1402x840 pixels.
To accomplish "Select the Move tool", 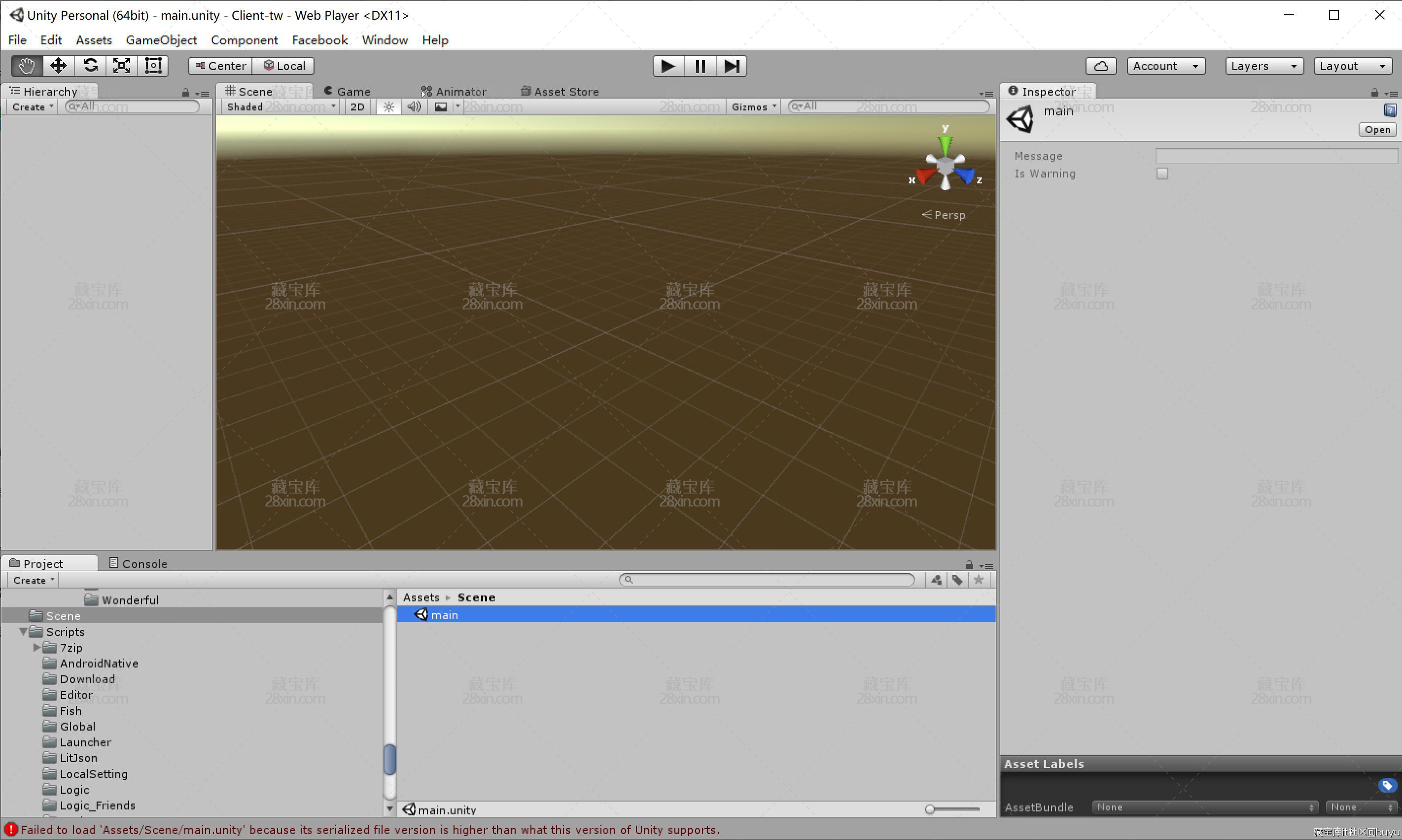I will (58, 66).
